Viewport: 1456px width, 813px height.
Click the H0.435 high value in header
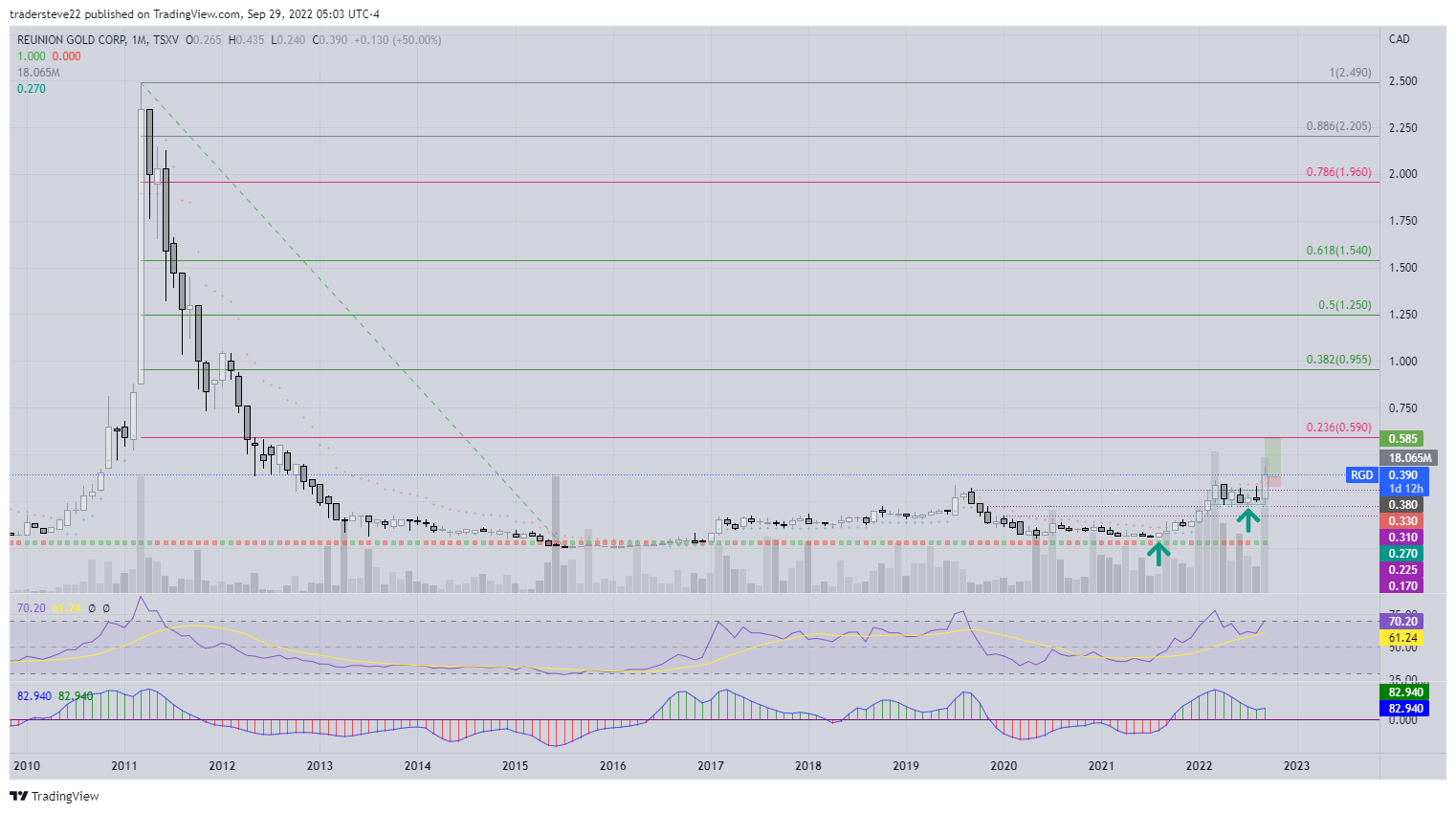(x=247, y=40)
